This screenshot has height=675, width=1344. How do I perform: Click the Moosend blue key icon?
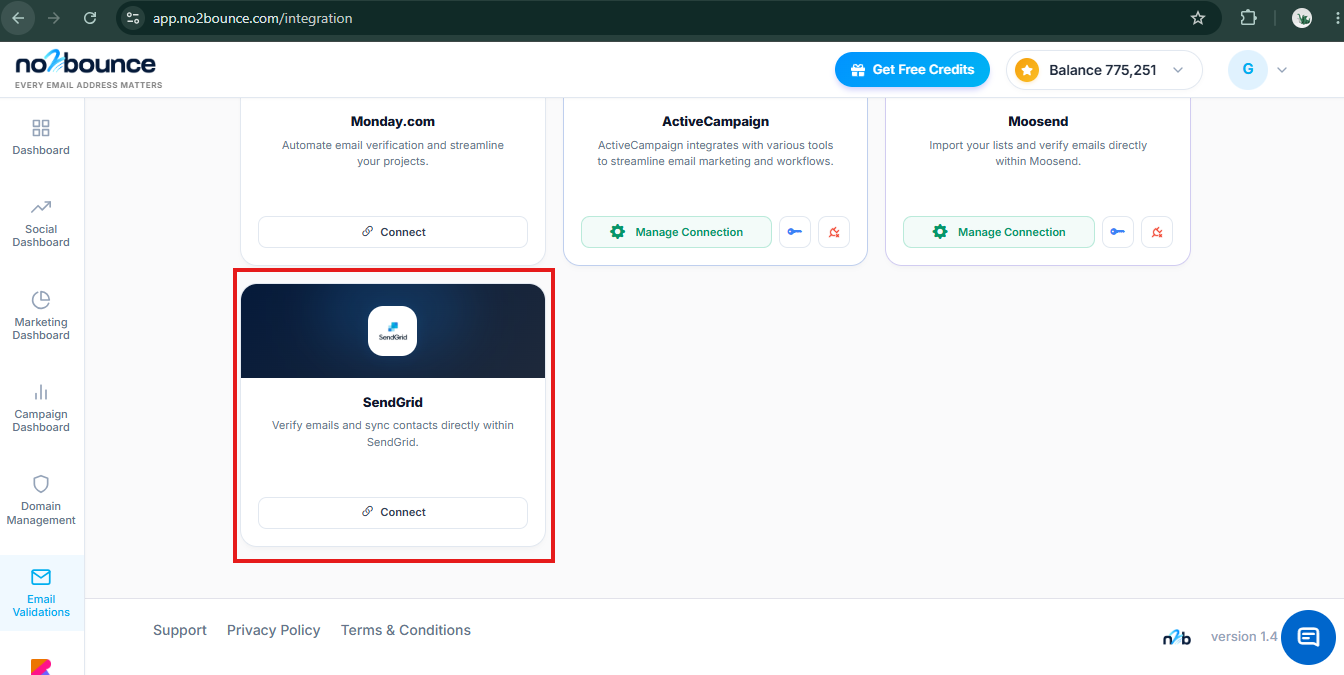click(x=1118, y=232)
